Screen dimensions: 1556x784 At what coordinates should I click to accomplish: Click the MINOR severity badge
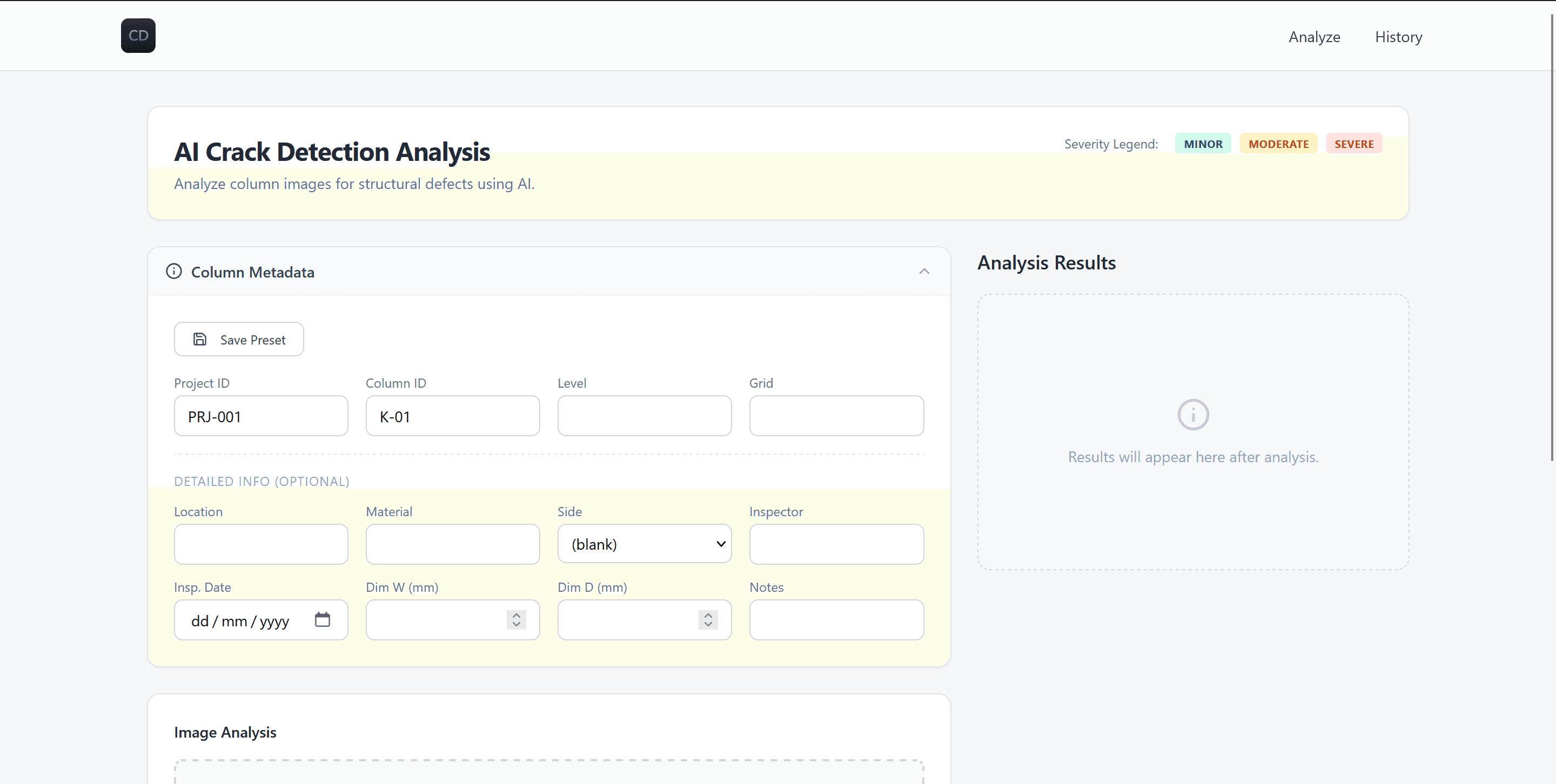click(x=1203, y=144)
